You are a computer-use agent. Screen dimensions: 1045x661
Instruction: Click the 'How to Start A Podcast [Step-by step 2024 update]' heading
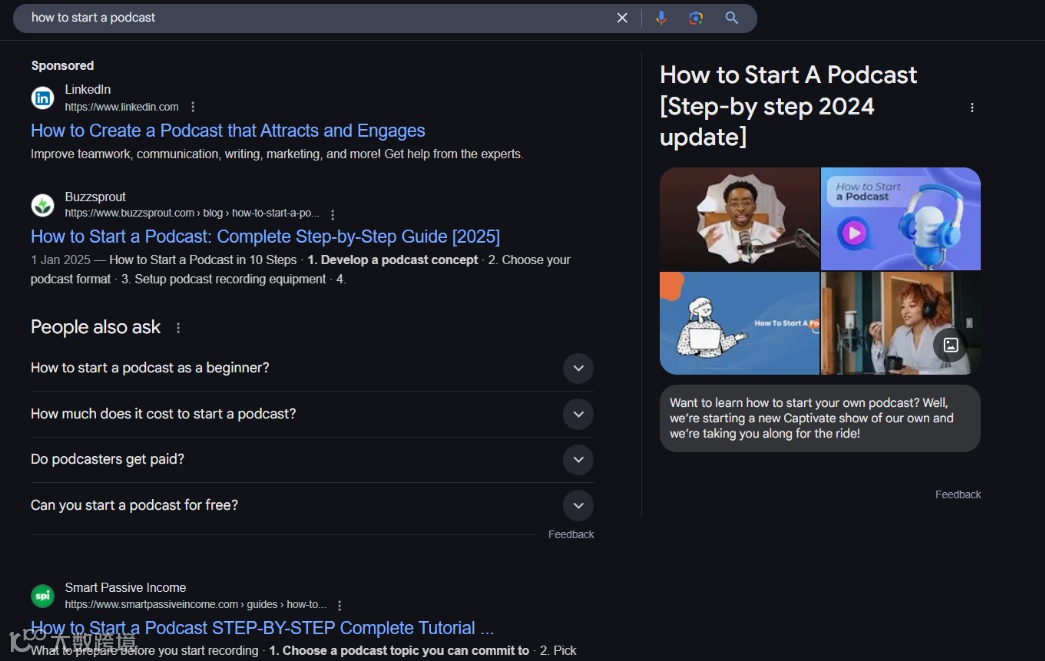(x=788, y=106)
